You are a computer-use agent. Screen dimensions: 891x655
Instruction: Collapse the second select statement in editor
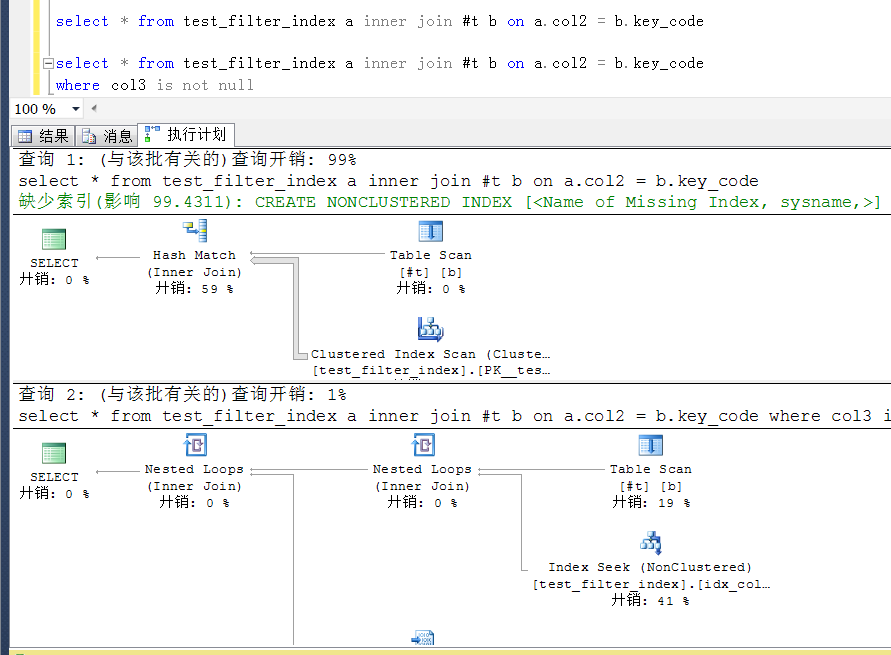(47, 63)
